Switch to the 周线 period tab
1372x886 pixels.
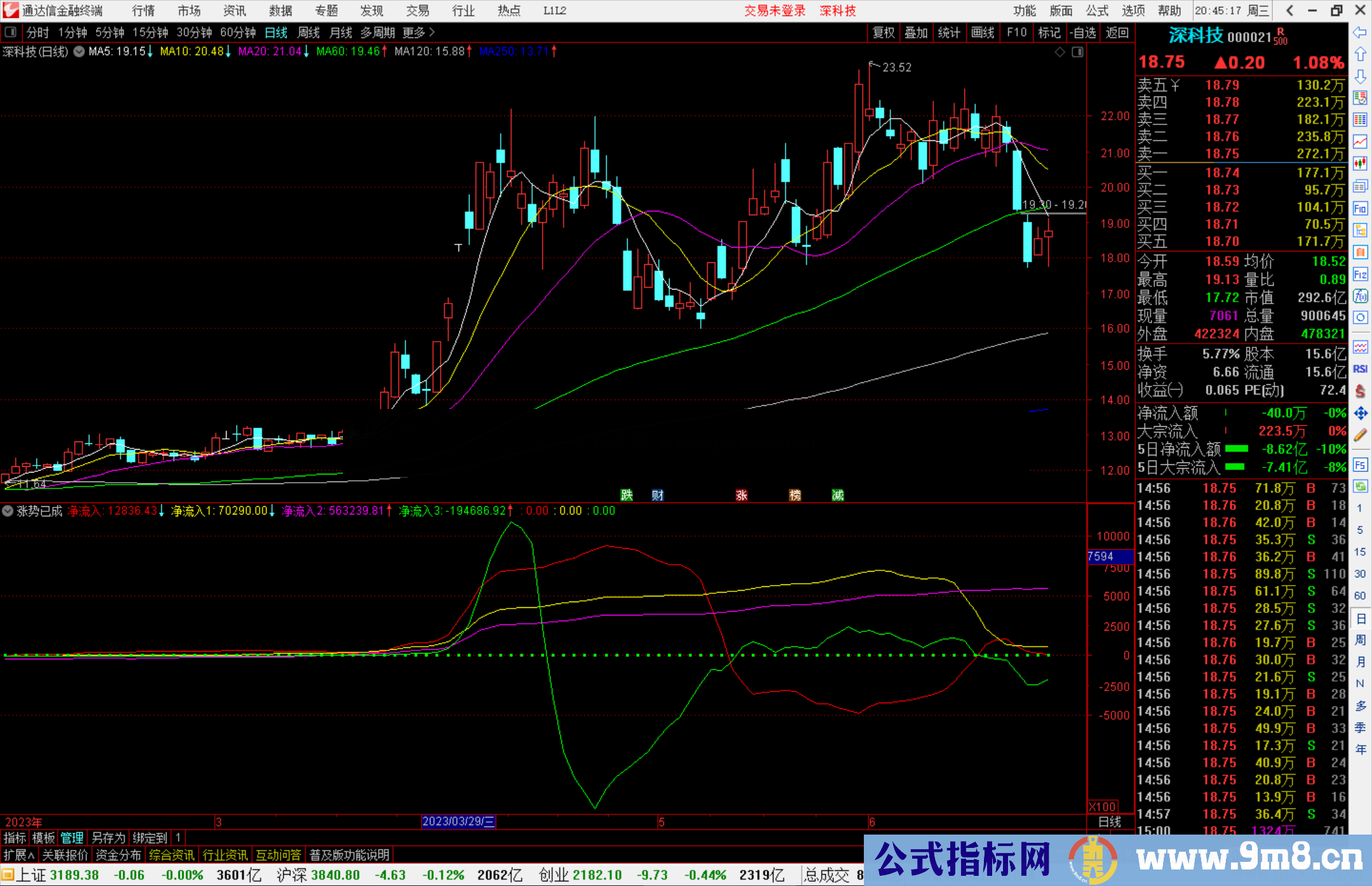[x=309, y=32]
